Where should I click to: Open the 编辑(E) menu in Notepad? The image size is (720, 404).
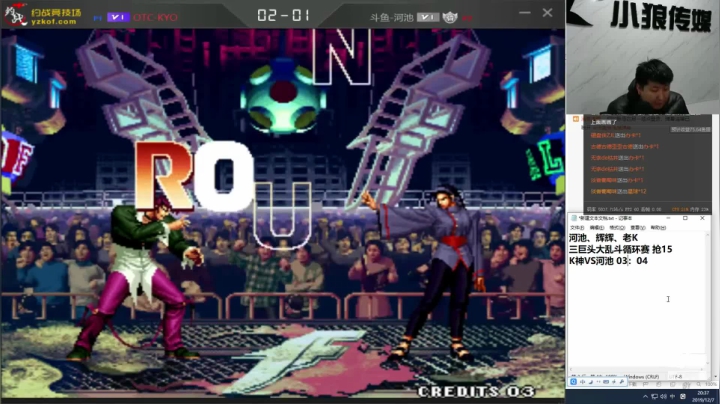pos(597,228)
